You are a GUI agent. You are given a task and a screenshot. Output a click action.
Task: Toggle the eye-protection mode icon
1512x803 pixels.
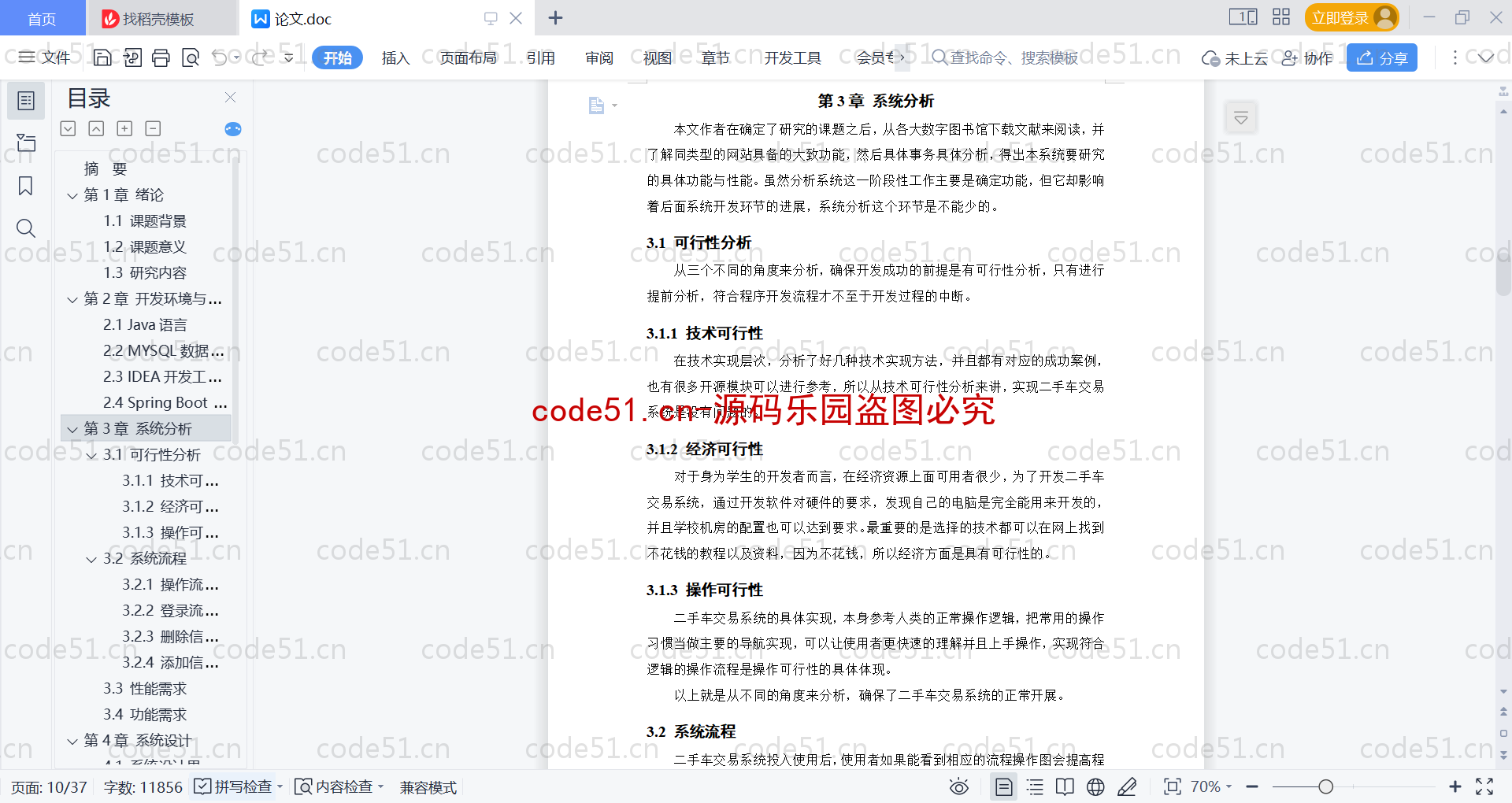(959, 786)
